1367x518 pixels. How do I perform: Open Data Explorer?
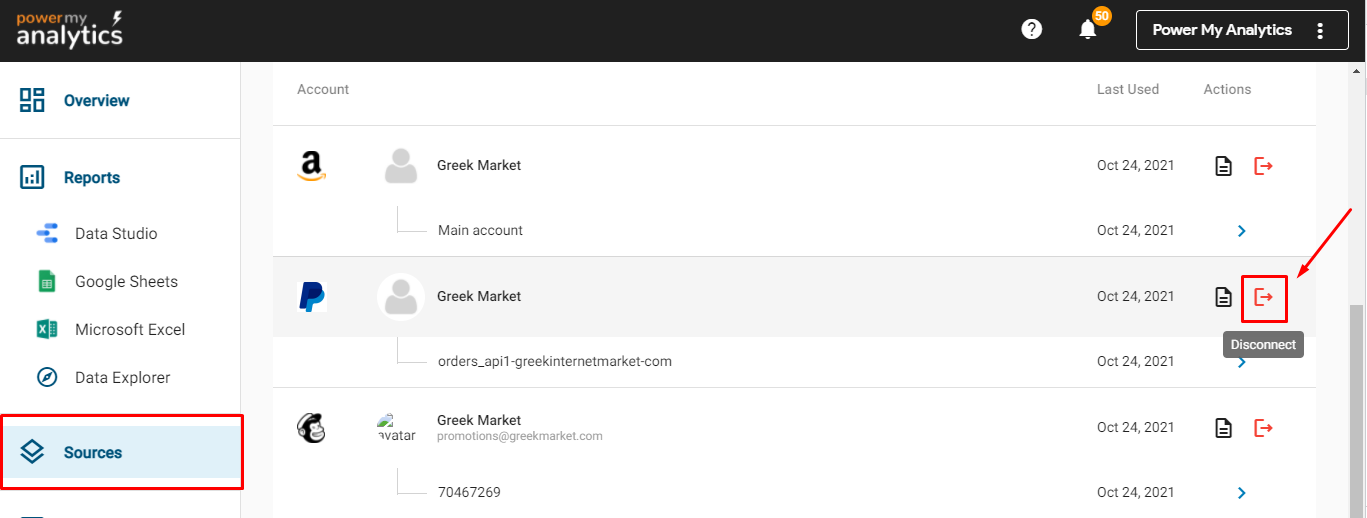tap(122, 378)
